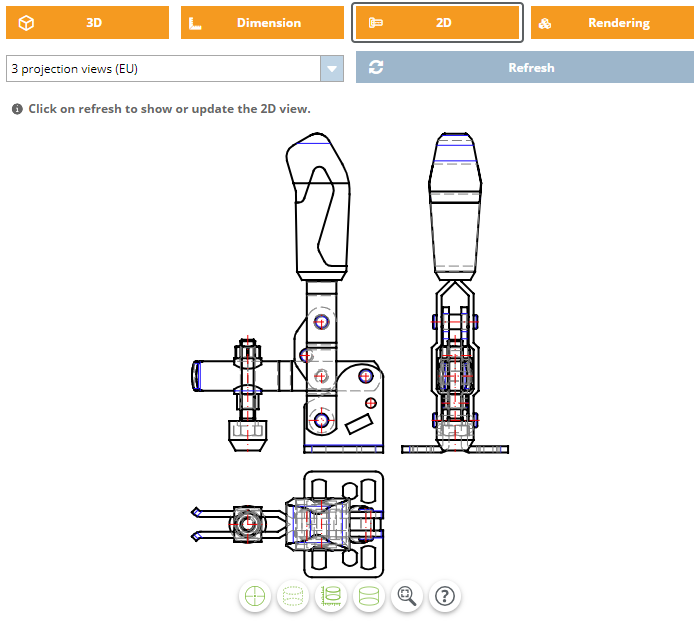Screen dimensions: 700x643
Task: Click the cube icon on the 3D tab
Action: pos(26,23)
